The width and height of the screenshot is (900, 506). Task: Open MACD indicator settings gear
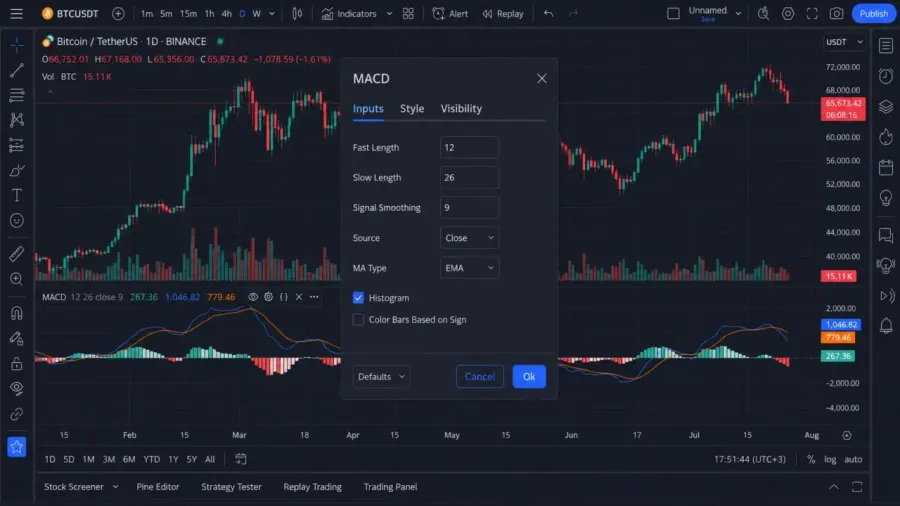coord(268,297)
